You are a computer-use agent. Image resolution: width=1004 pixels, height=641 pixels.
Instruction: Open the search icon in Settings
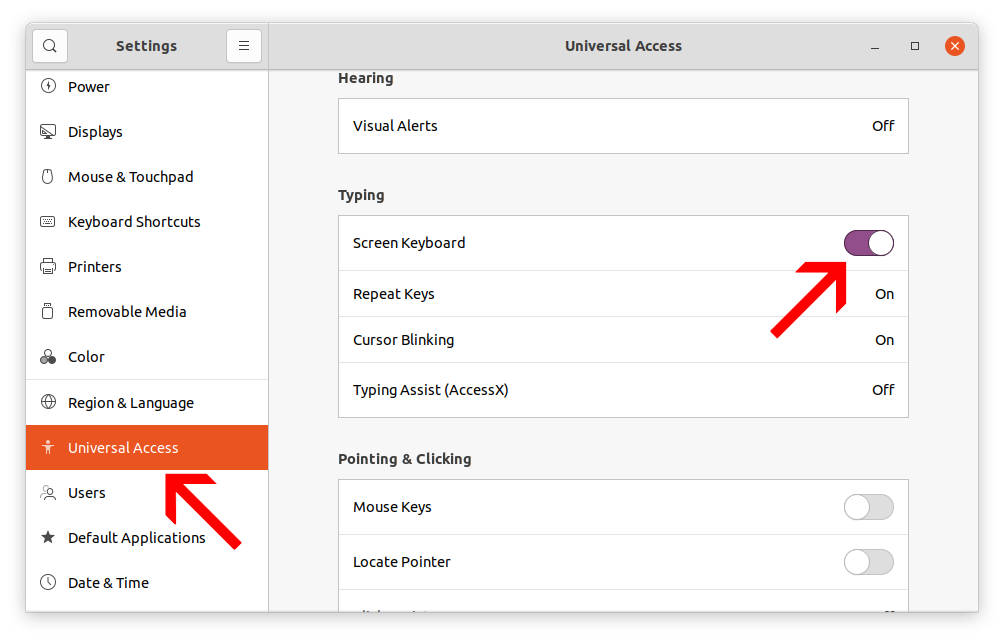coord(48,45)
